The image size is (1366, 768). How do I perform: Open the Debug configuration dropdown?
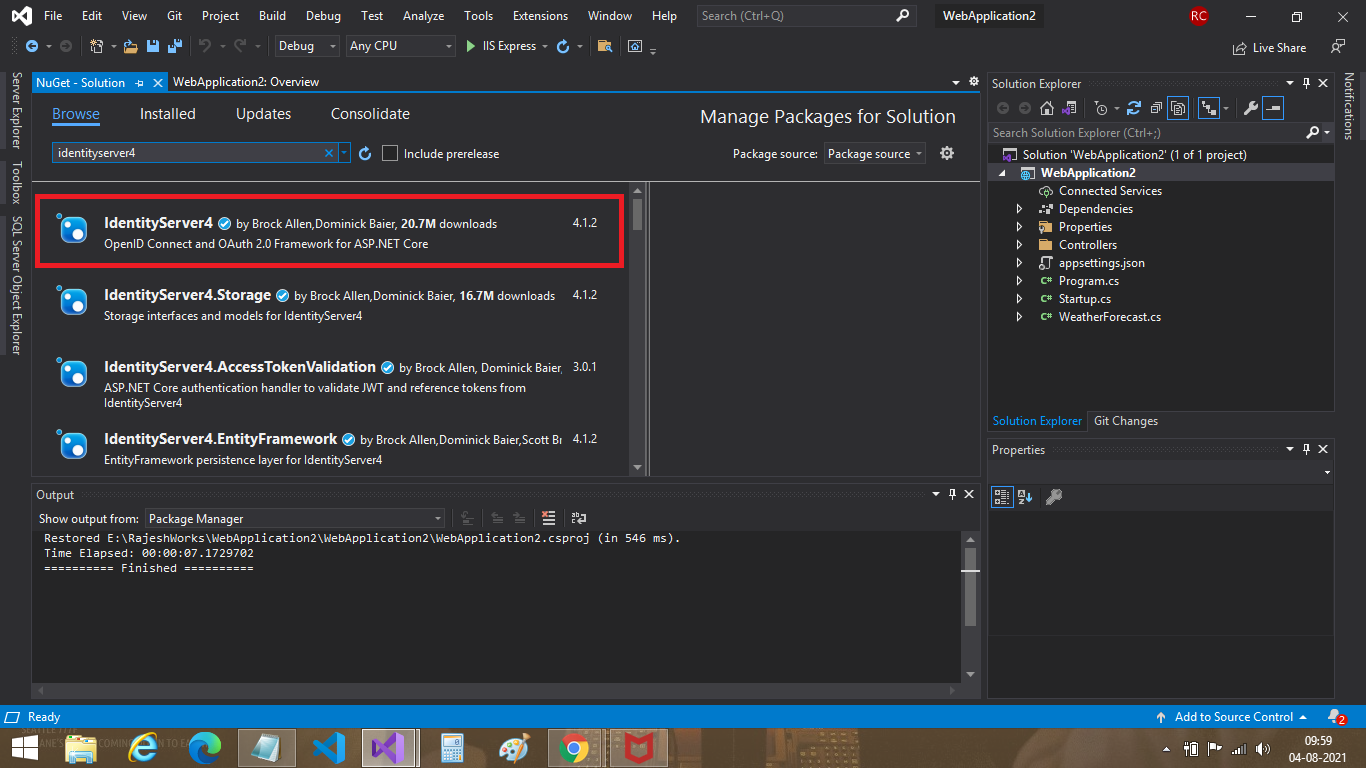coord(308,46)
